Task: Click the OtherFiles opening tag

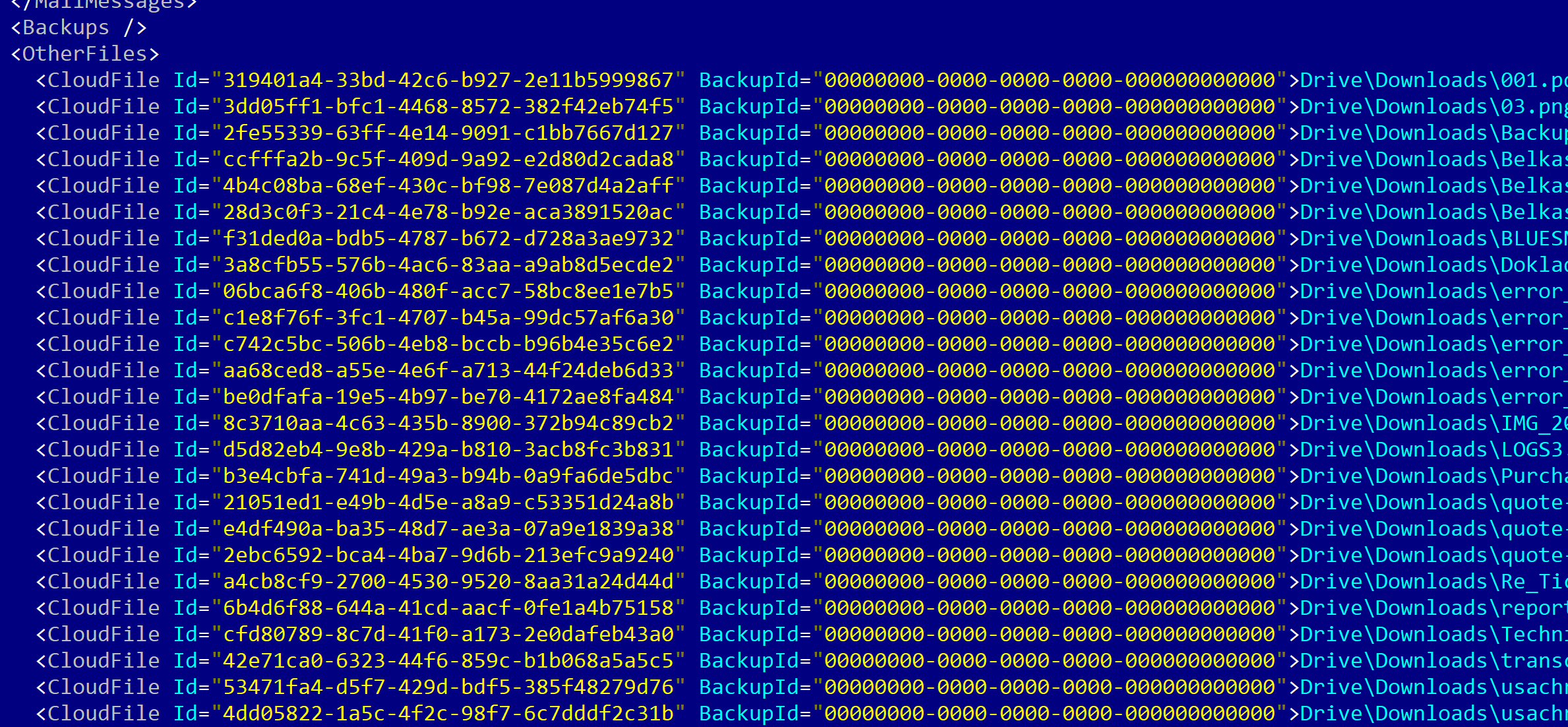Action: pyautogui.click(x=85, y=54)
